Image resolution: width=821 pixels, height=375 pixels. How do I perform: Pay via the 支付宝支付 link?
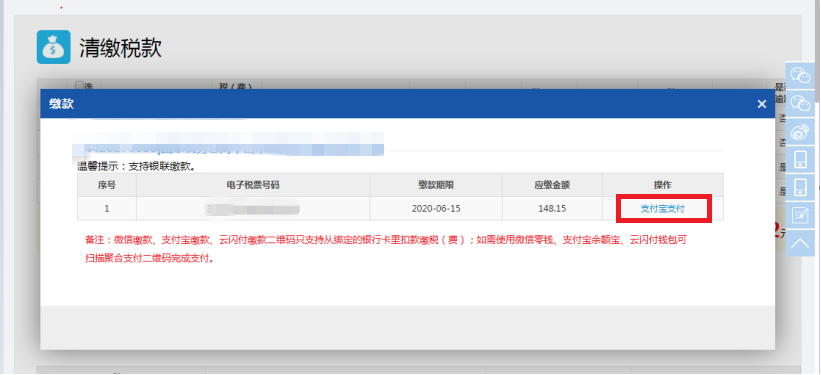(x=662, y=208)
